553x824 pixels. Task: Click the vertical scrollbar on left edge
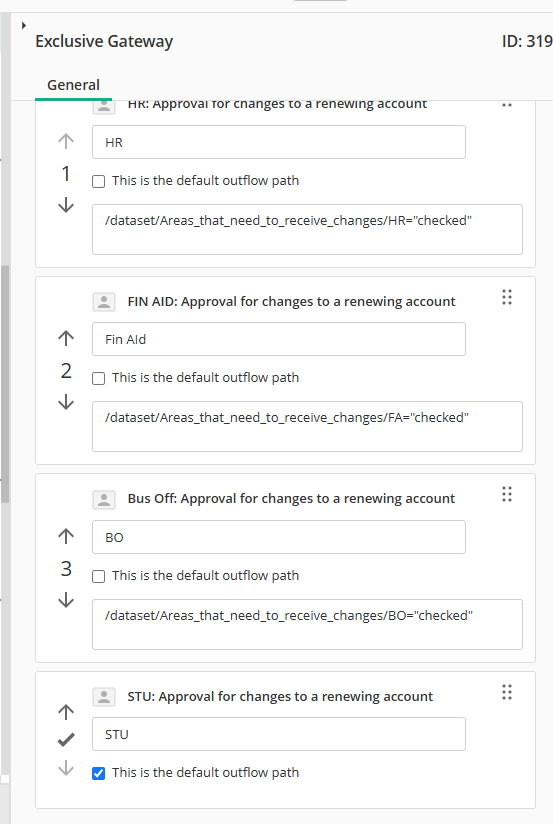click(5, 384)
